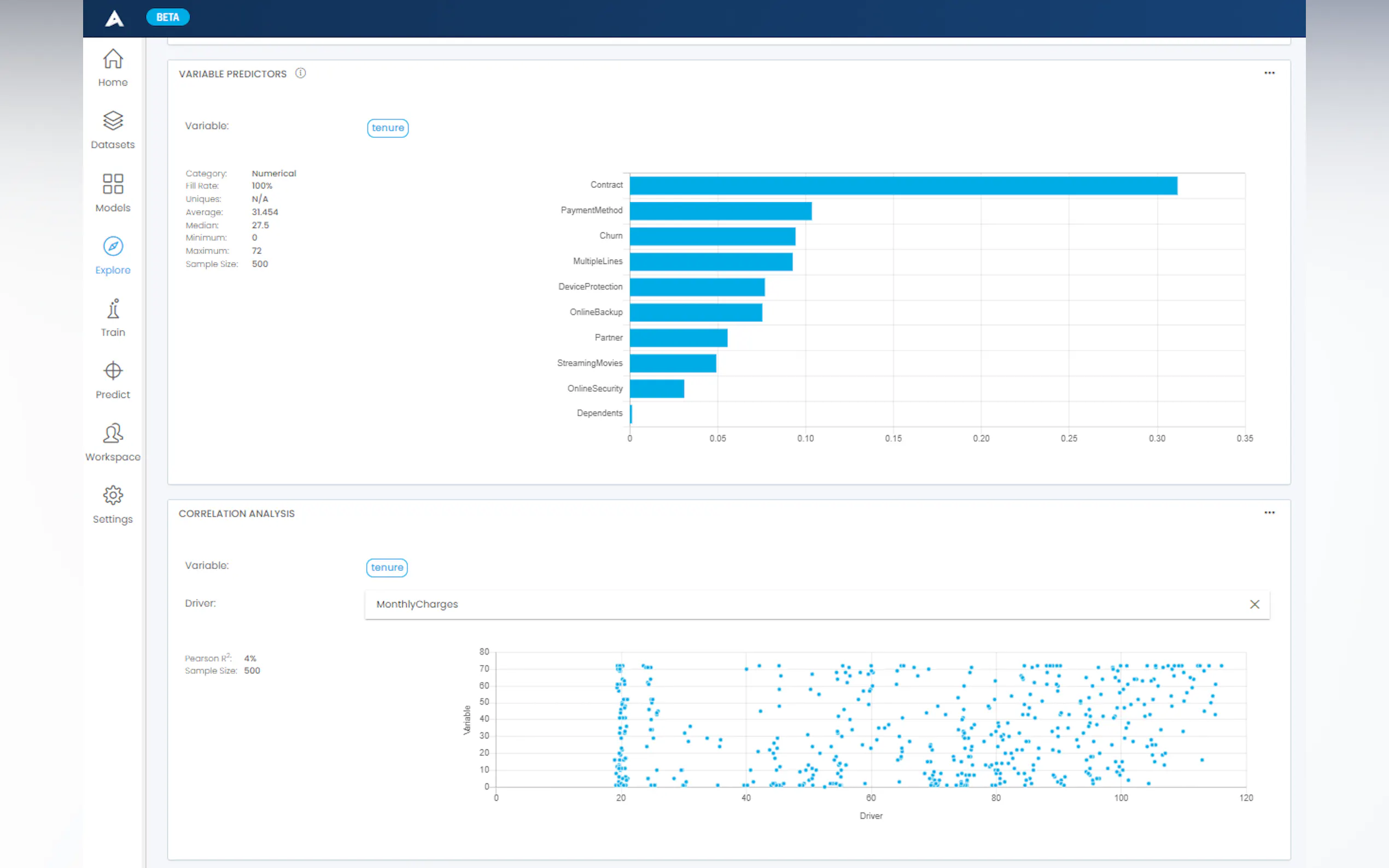The height and width of the screenshot is (868, 1389).
Task: Click the Churn bar in chart
Action: (712, 236)
